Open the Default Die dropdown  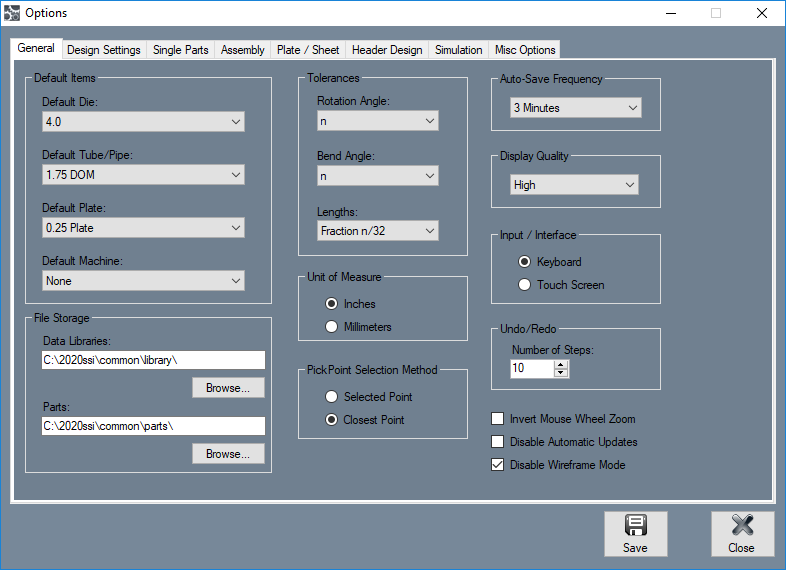coord(143,122)
